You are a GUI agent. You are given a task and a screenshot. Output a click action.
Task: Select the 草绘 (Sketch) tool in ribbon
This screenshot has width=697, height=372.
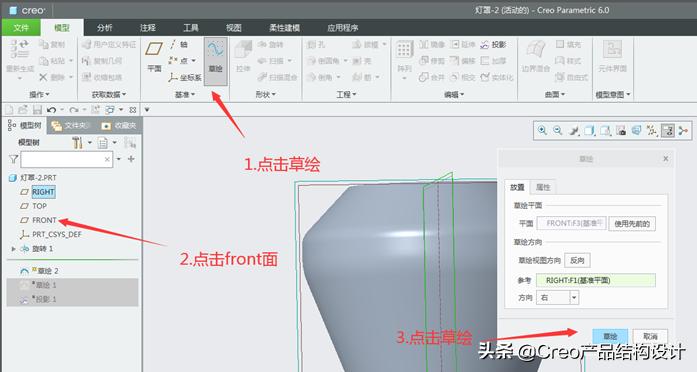pos(216,61)
